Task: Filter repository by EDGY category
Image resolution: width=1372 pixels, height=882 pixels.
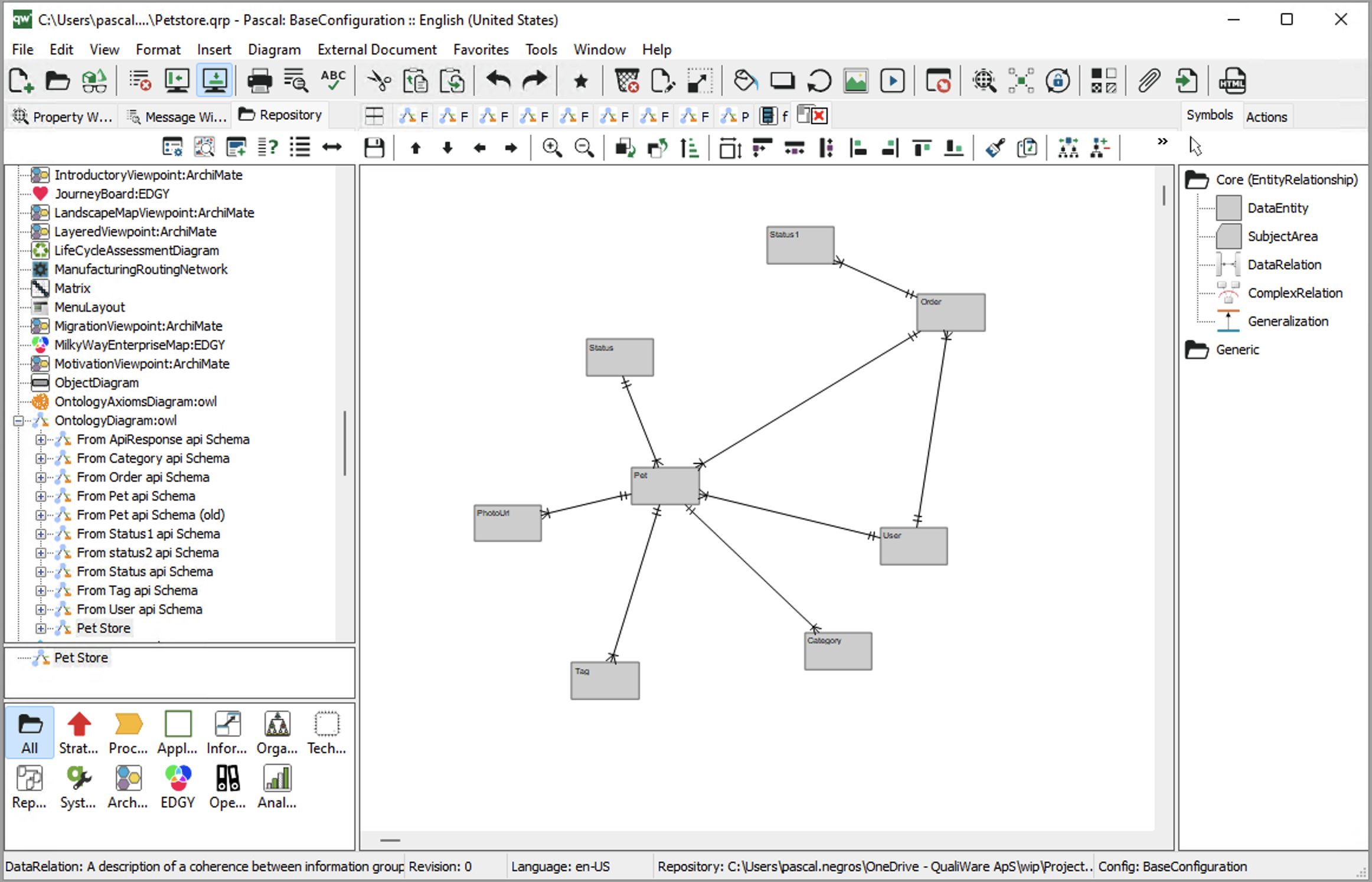Action: (178, 786)
